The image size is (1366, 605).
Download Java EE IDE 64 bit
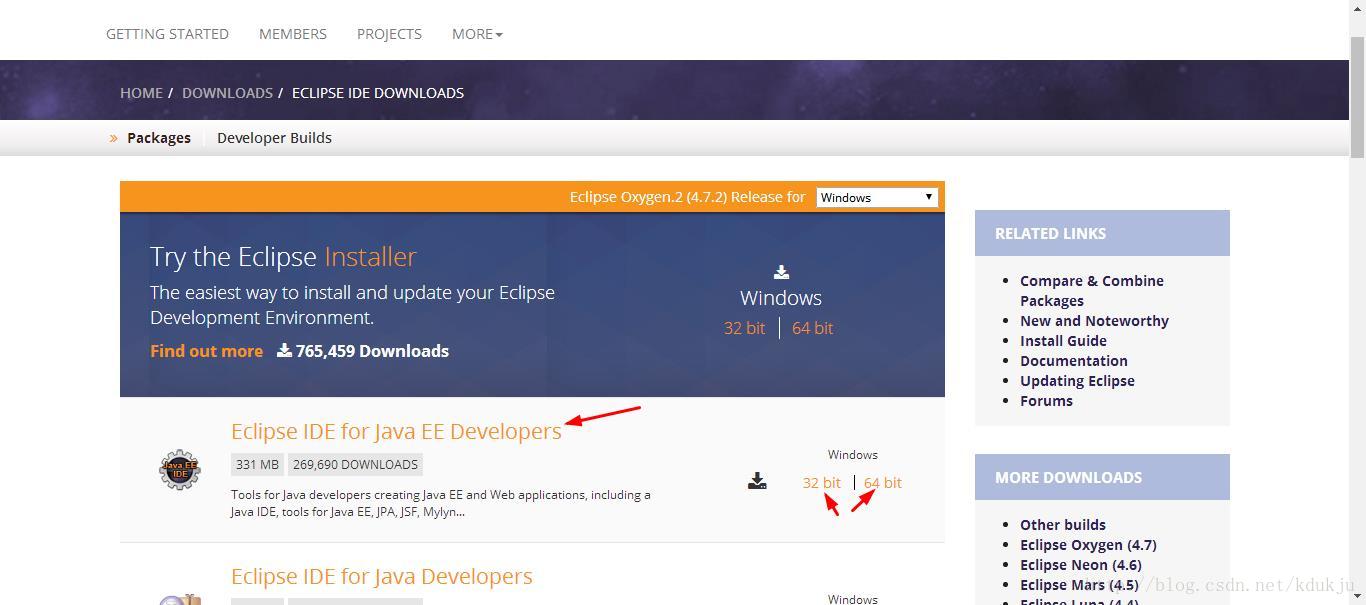[x=882, y=482]
